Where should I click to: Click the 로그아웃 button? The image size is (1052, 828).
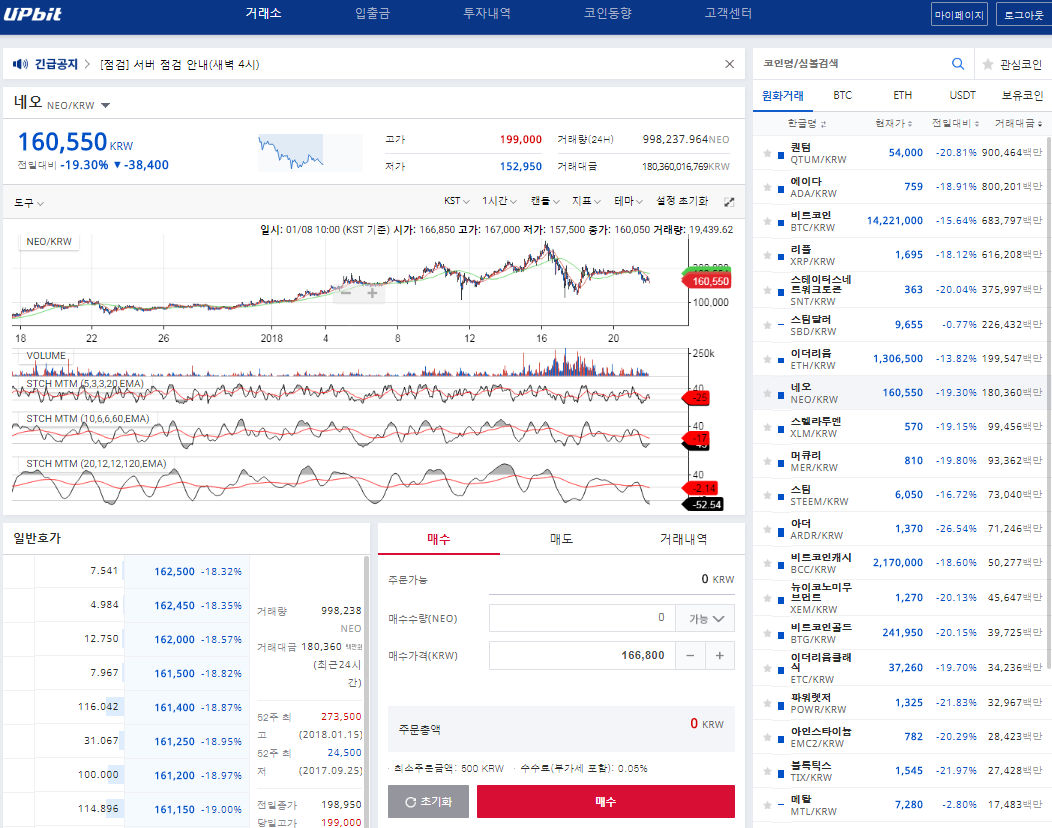point(1024,14)
